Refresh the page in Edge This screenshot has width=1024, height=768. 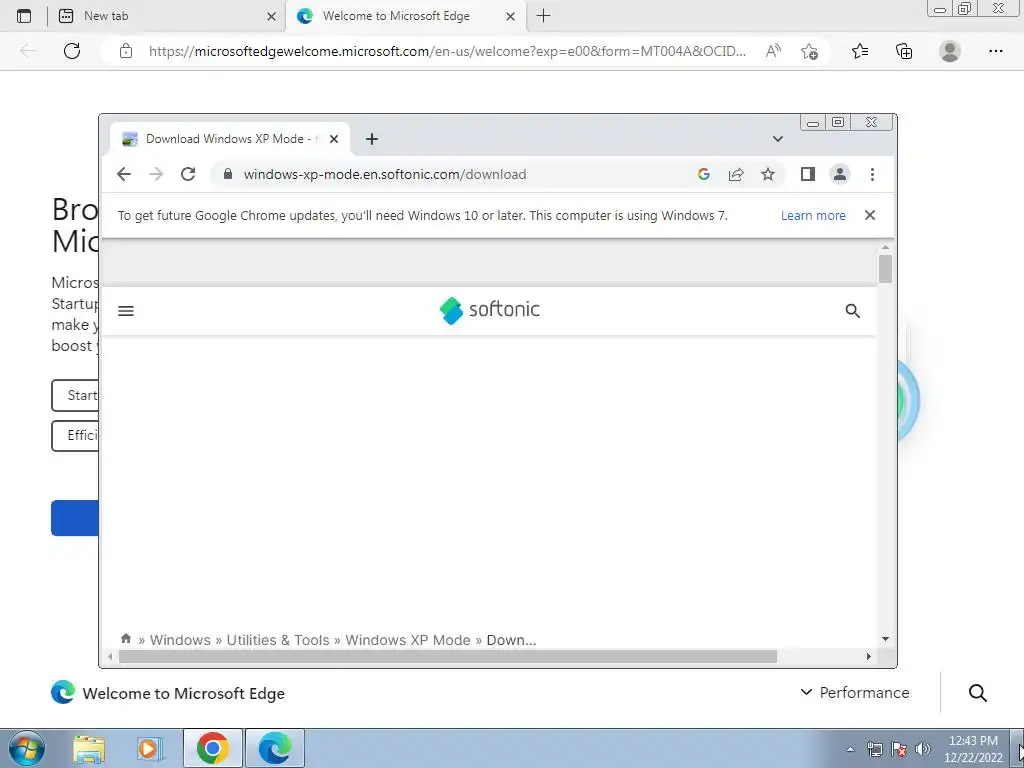72,51
